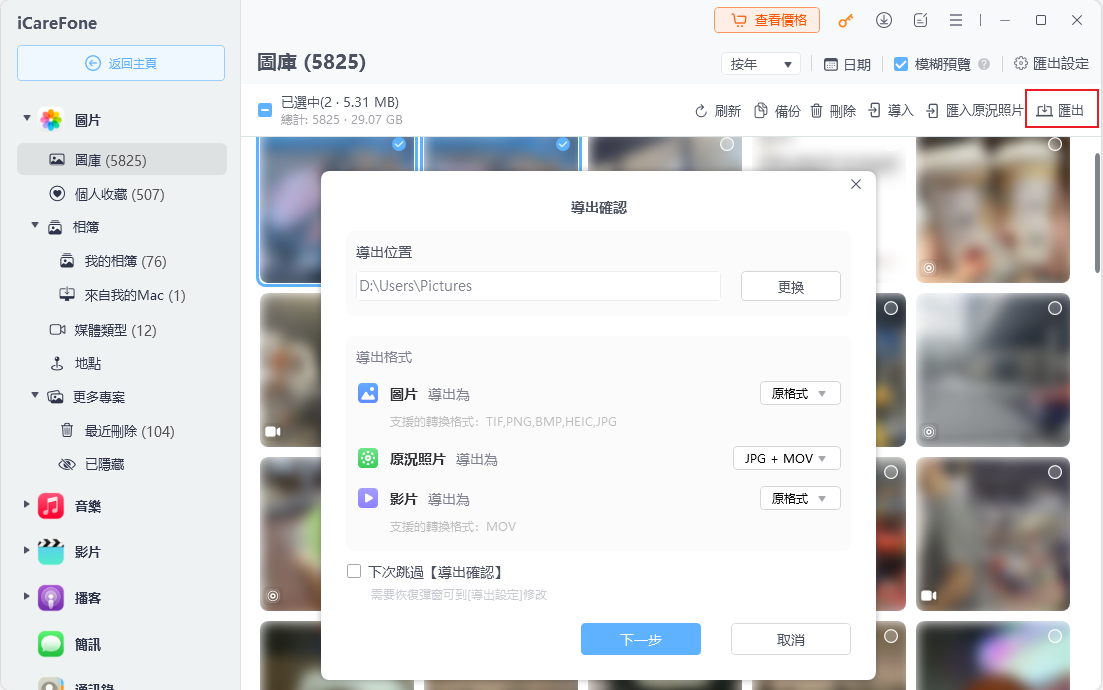Open 媒體類型 (12) category

[103, 330]
